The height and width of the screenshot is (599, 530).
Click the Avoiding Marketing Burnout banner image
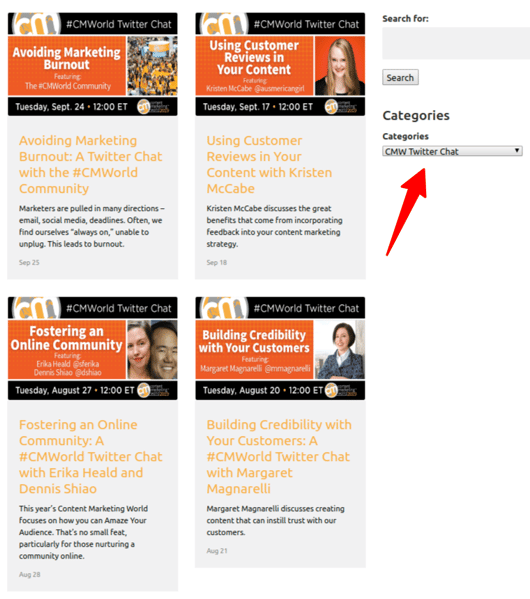(92, 64)
